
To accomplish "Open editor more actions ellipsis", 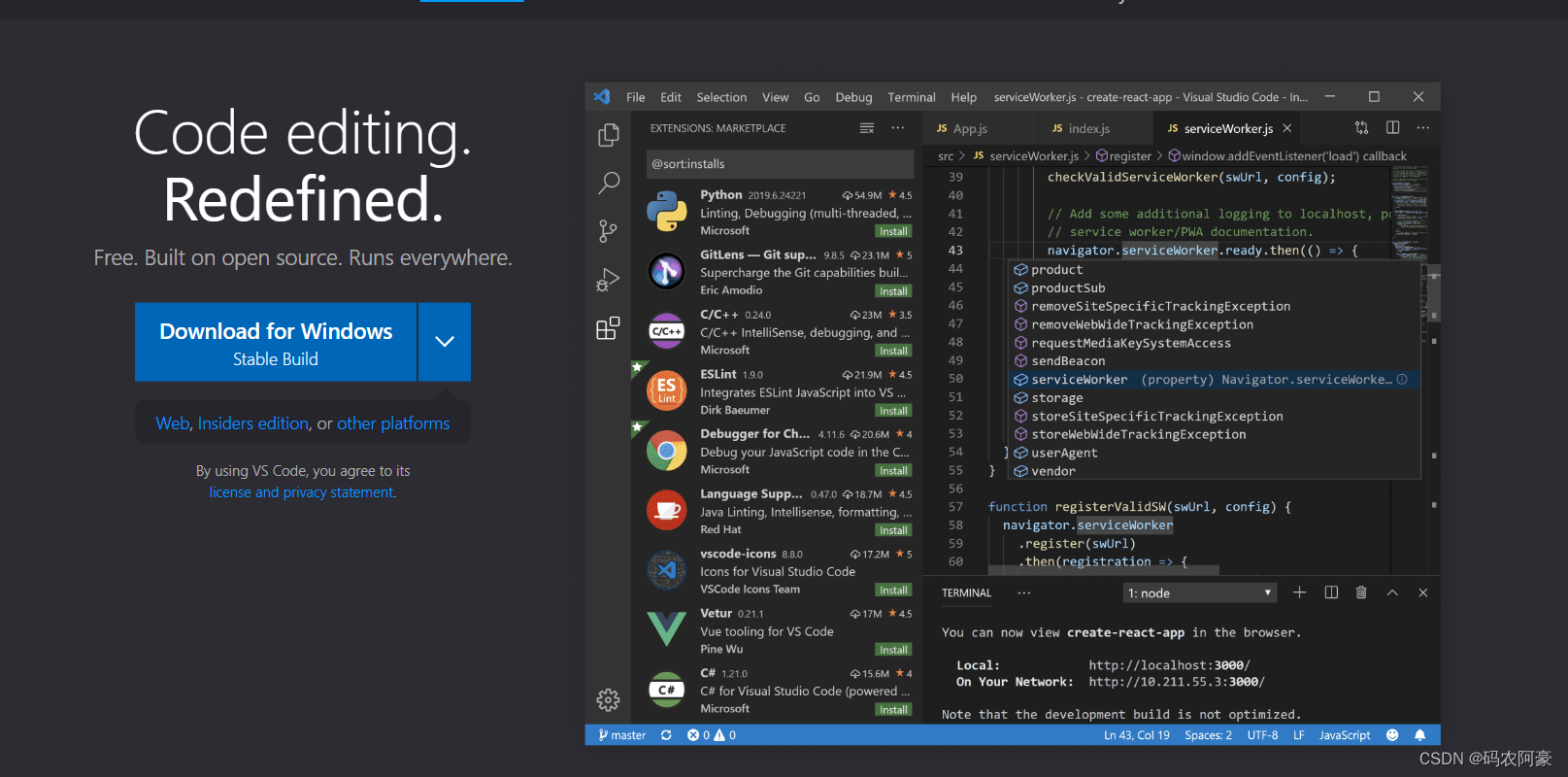I will click(1423, 128).
